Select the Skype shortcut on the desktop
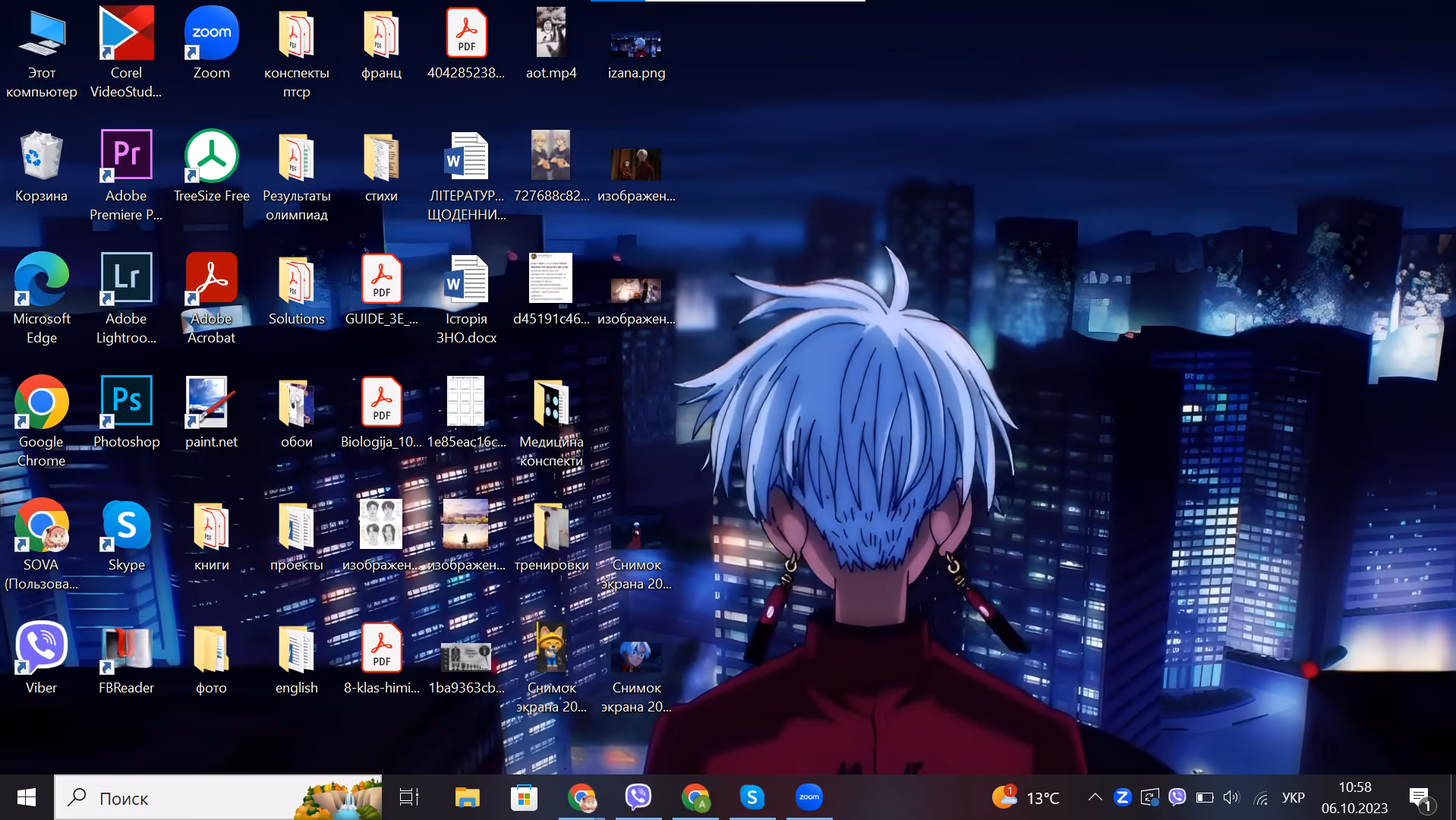Screen dimensions: 1456x820 coord(126,536)
